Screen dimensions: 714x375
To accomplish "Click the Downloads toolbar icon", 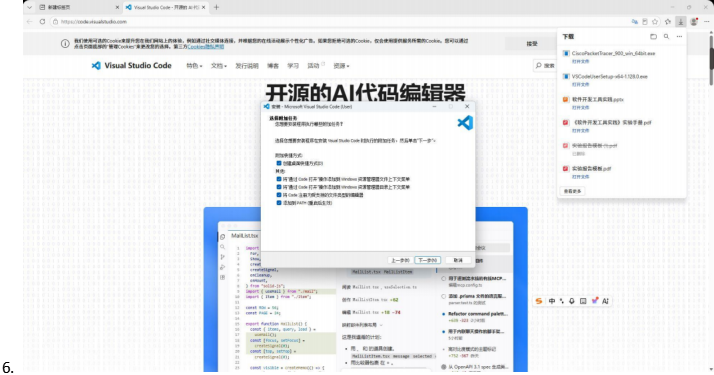I will point(680,21).
